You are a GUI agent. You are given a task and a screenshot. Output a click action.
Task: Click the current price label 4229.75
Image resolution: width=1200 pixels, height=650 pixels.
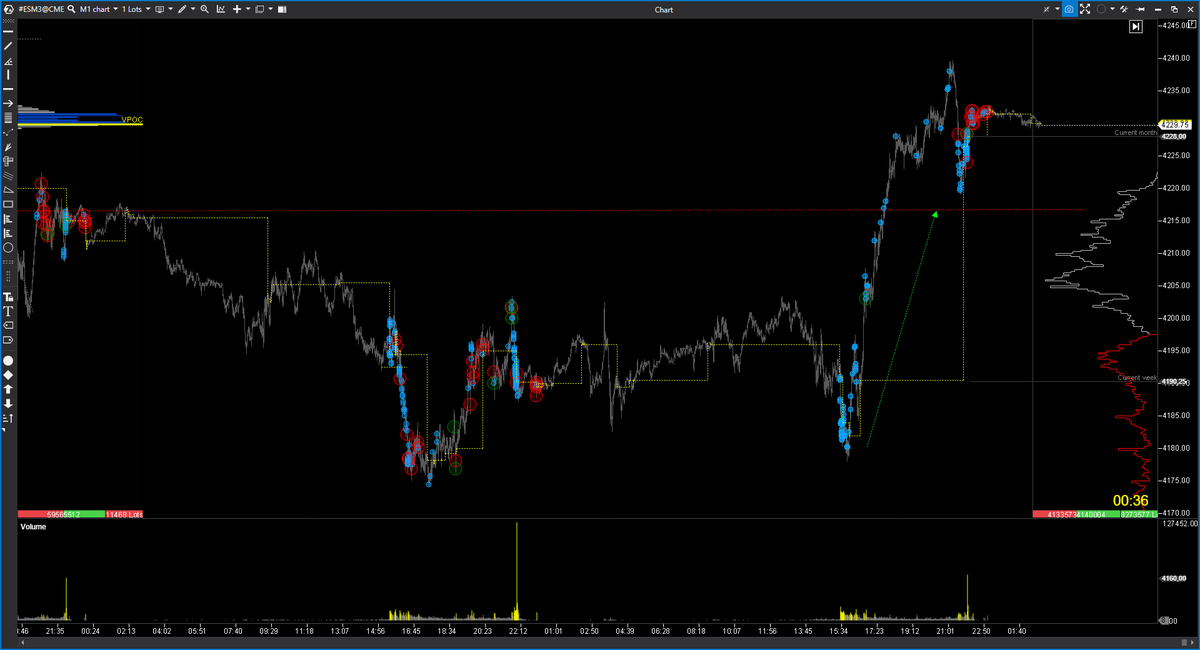click(1177, 124)
